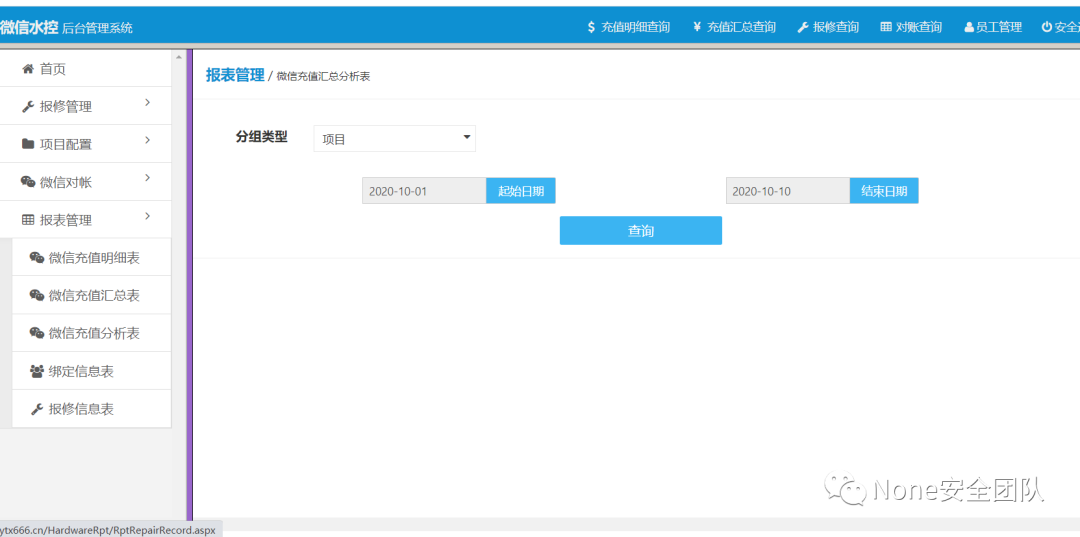Click the start date field 2020-10-01

point(424,191)
